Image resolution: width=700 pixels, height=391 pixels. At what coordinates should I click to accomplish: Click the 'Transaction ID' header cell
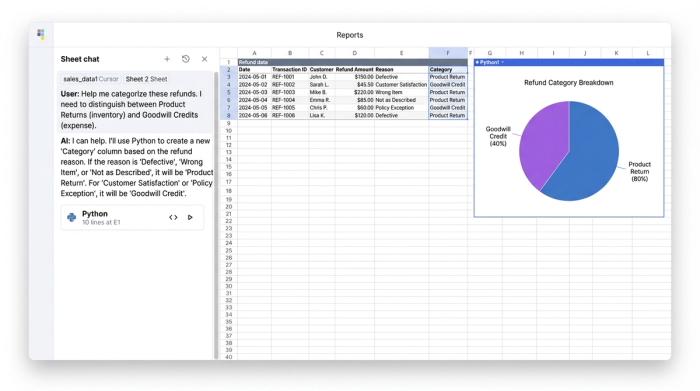click(x=290, y=70)
